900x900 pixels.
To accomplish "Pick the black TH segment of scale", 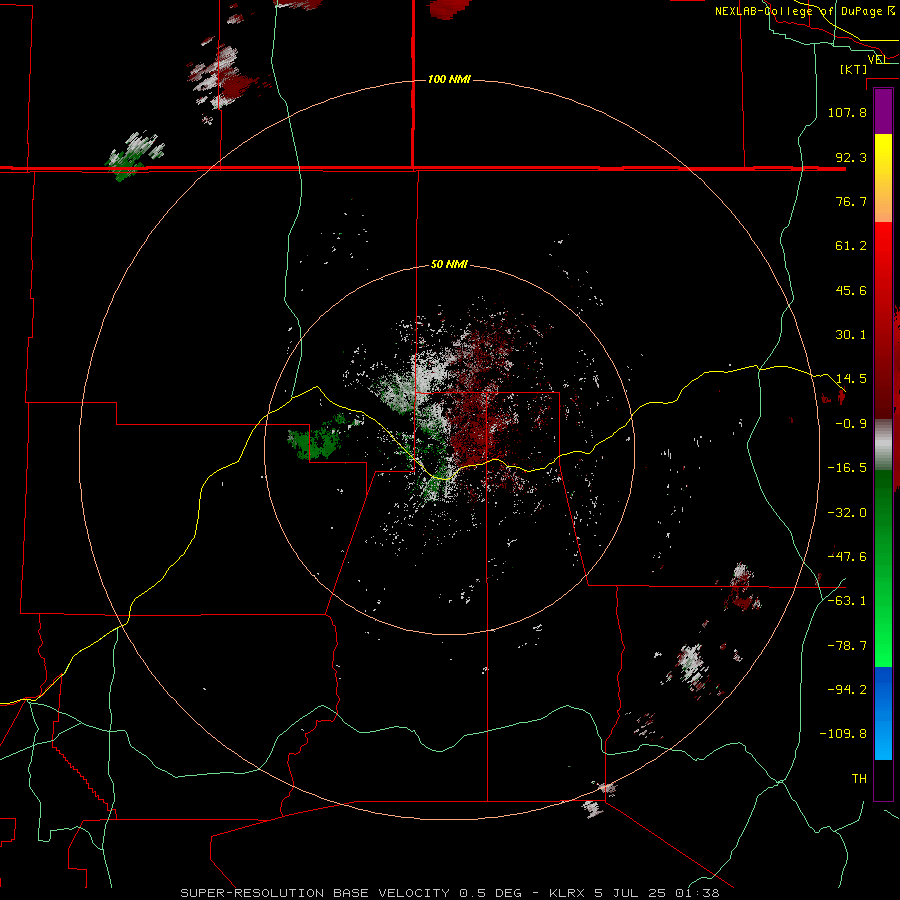I will point(883,779).
